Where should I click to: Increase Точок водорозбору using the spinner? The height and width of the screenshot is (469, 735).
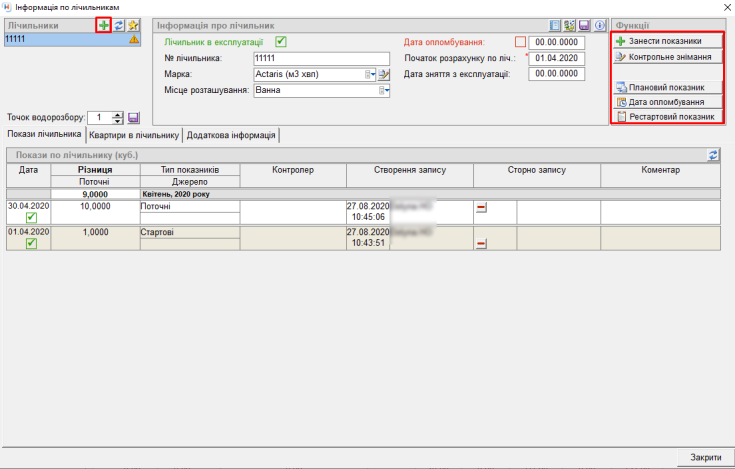118,114
